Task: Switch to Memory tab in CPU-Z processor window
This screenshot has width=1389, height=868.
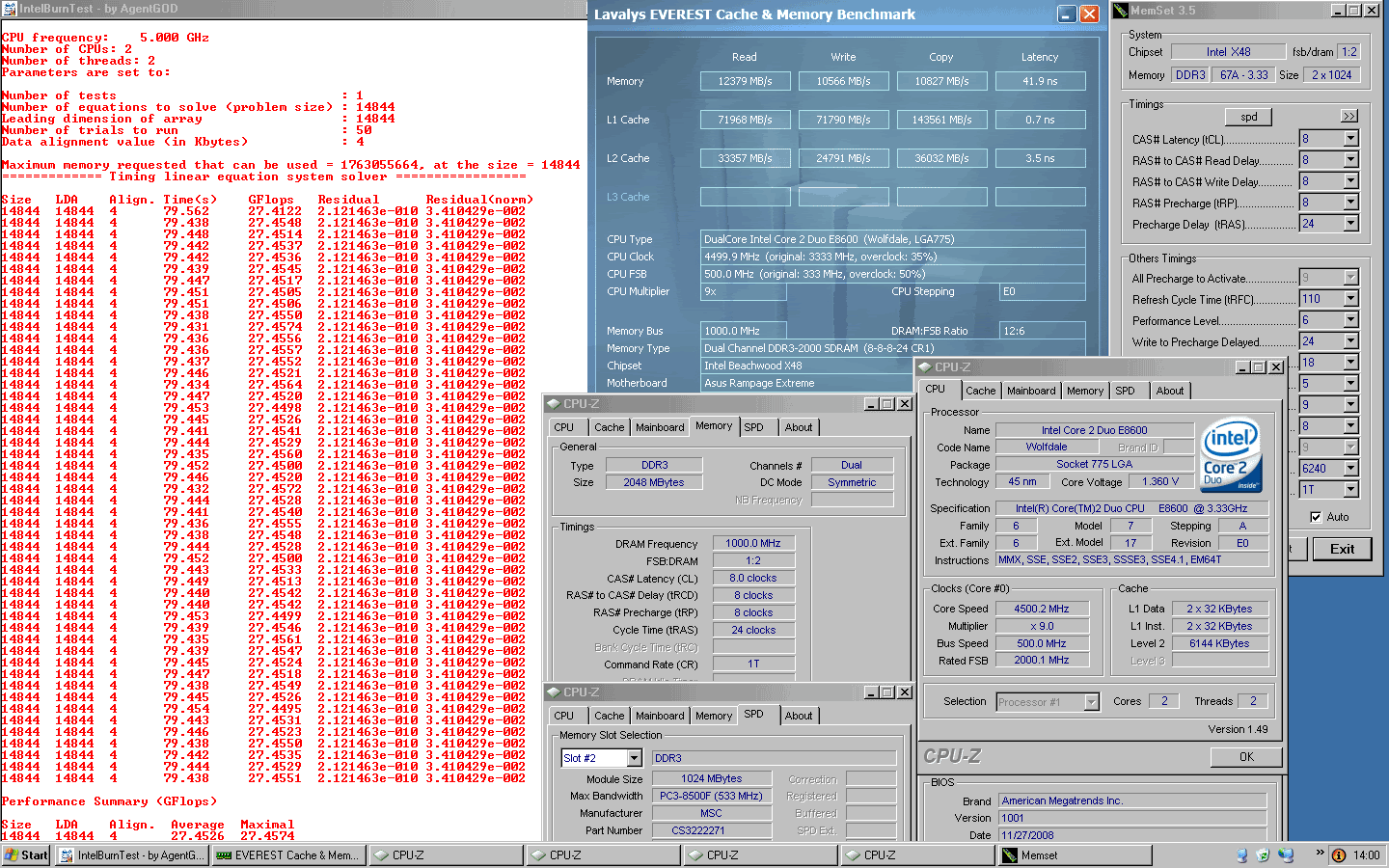Action: tap(1085, 392)
